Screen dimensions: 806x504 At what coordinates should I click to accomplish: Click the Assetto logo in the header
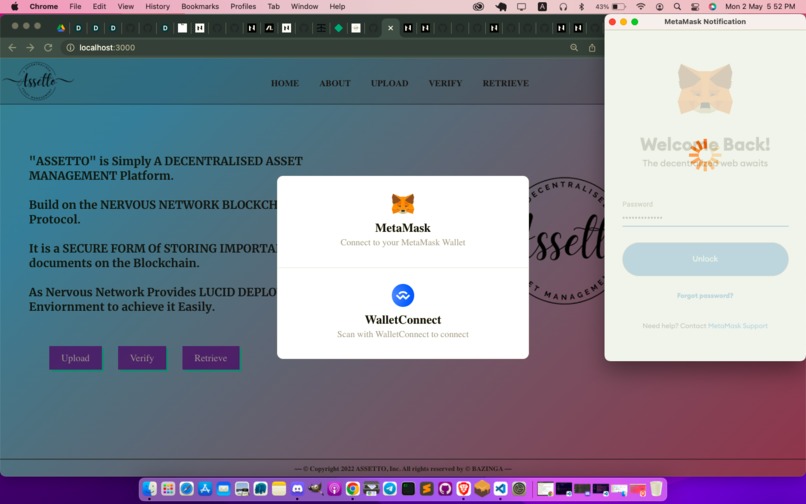(x=38, y=81)
